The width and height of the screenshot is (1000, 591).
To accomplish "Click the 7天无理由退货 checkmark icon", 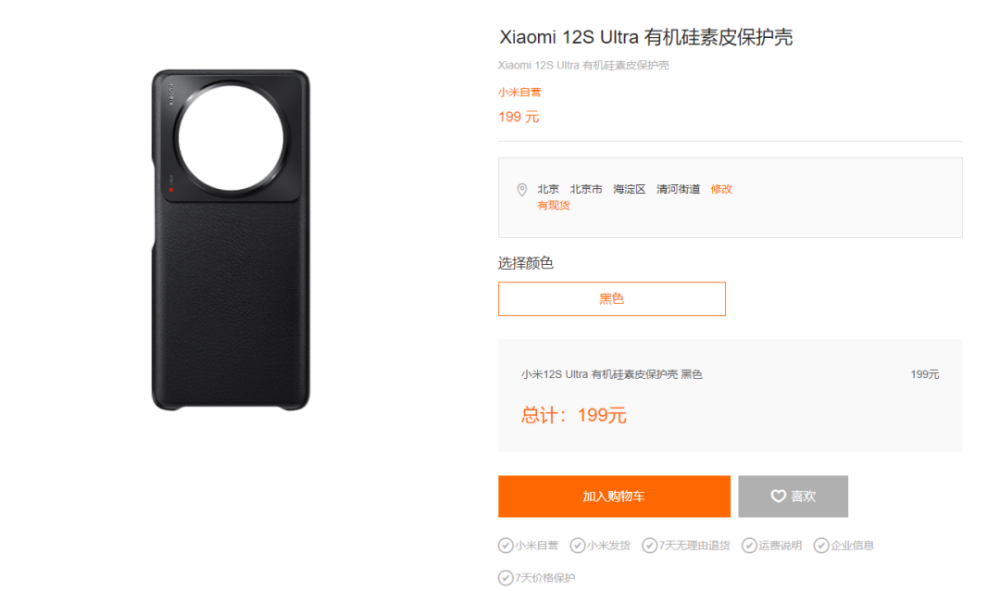I will (x=649, y=546).
